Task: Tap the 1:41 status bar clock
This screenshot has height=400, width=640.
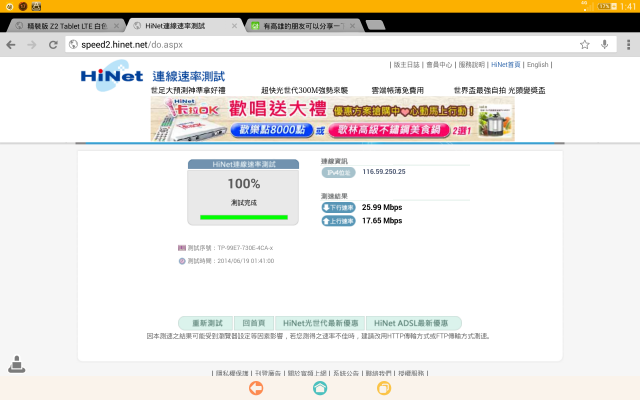Action: click(x=628, y=6)
